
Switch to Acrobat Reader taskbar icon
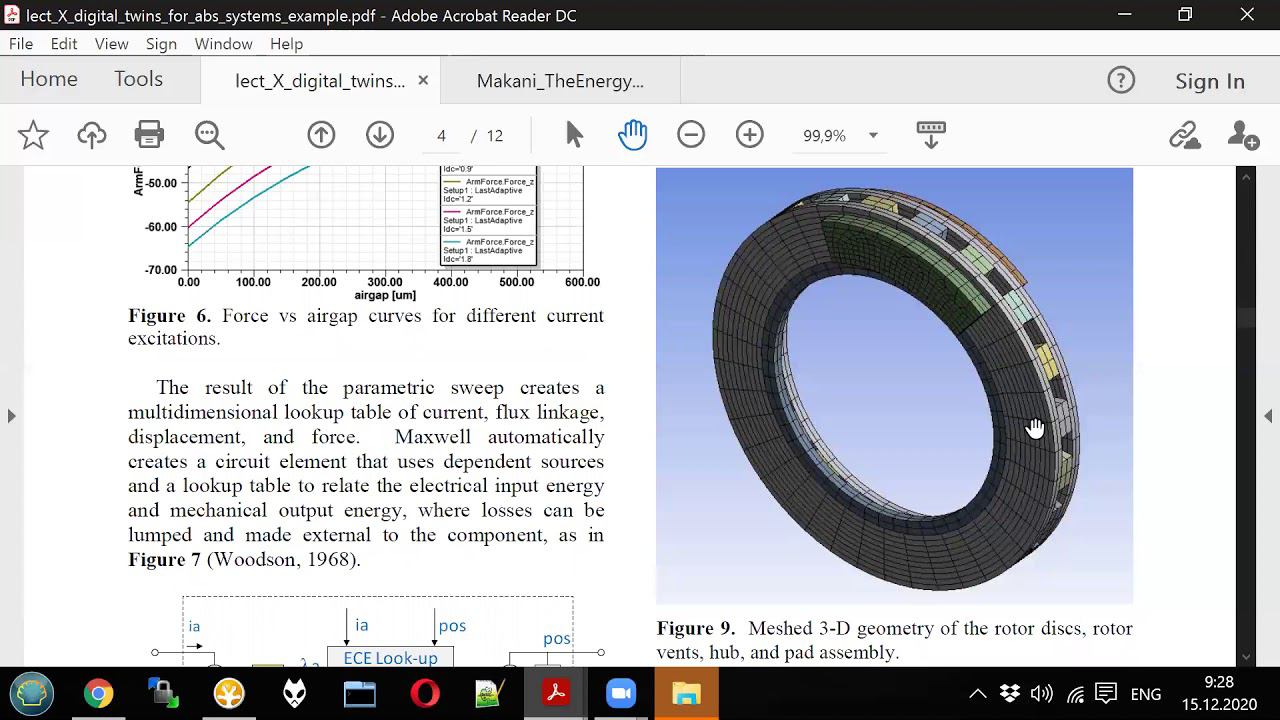(556, 694)
